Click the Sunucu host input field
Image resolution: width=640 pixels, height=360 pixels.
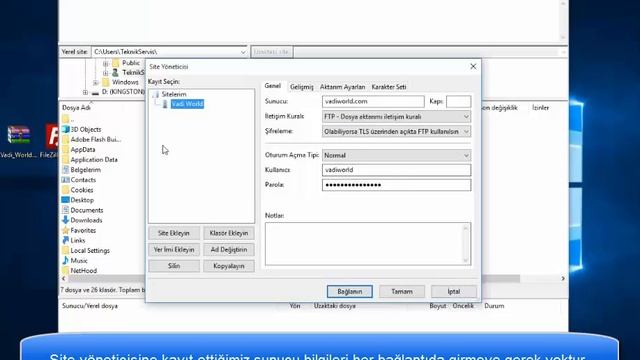pos(373,101)
